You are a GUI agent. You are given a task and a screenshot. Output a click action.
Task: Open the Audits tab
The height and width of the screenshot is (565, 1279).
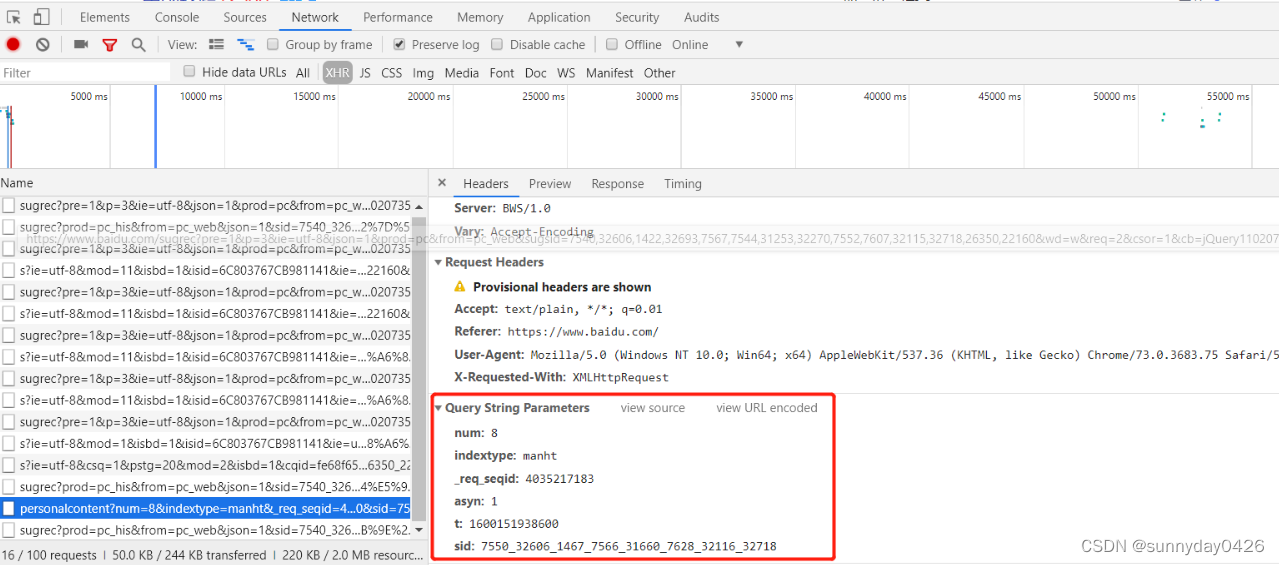click(x=702, y=17)
